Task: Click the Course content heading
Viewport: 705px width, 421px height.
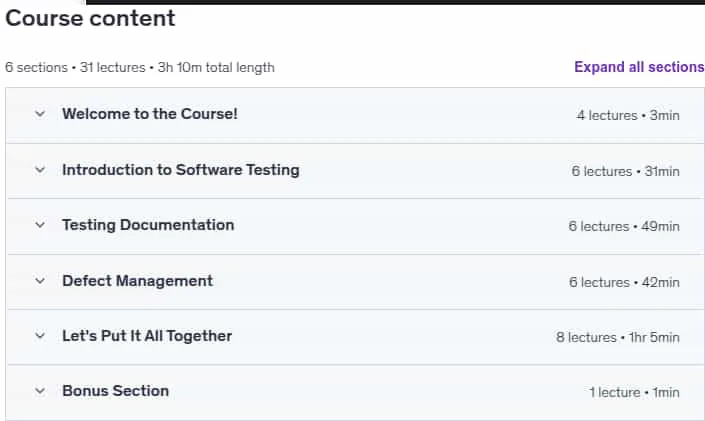Action: [x=90, y=18]
